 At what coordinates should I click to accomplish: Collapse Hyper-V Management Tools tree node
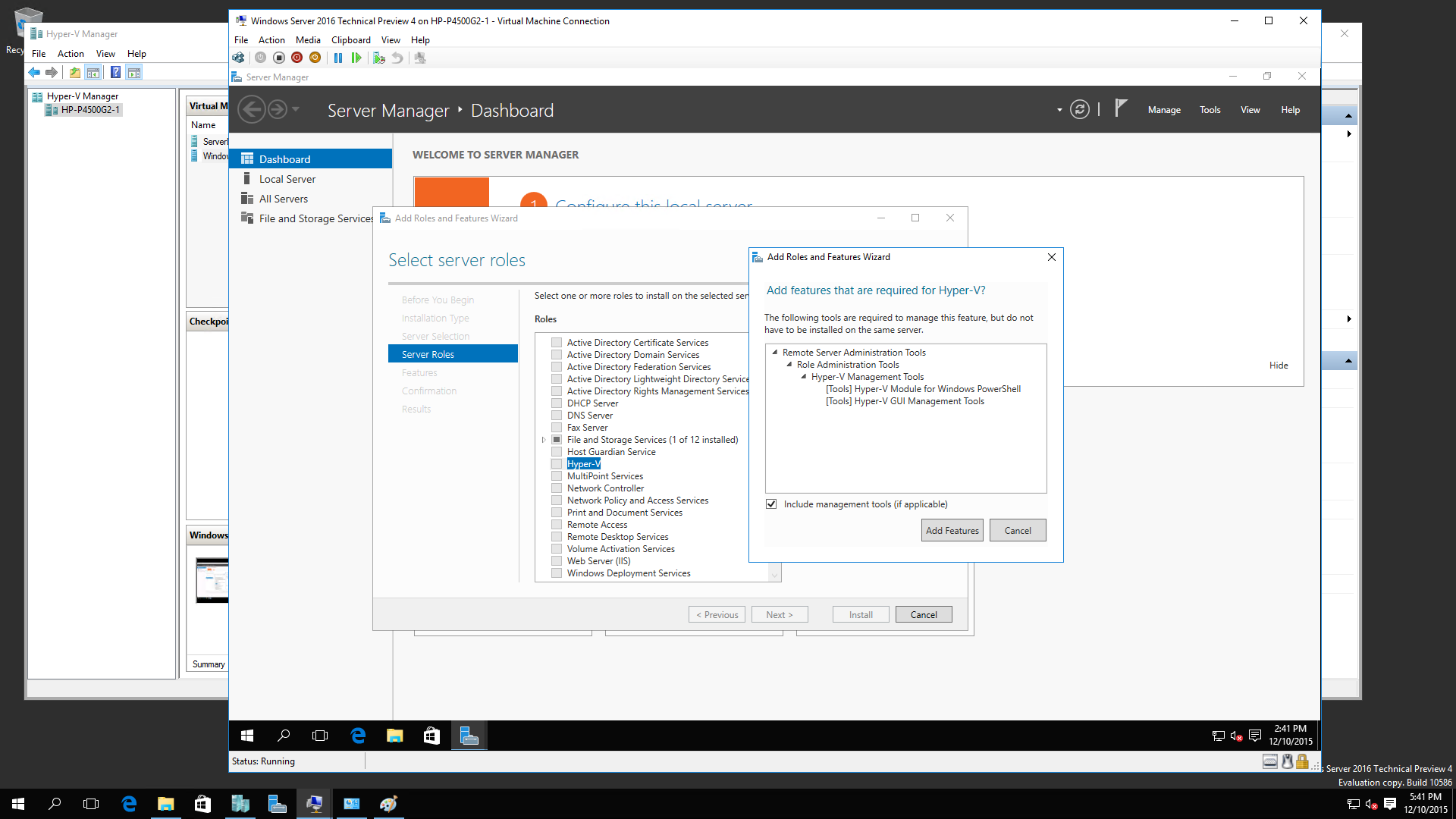[x=803, y=376]
